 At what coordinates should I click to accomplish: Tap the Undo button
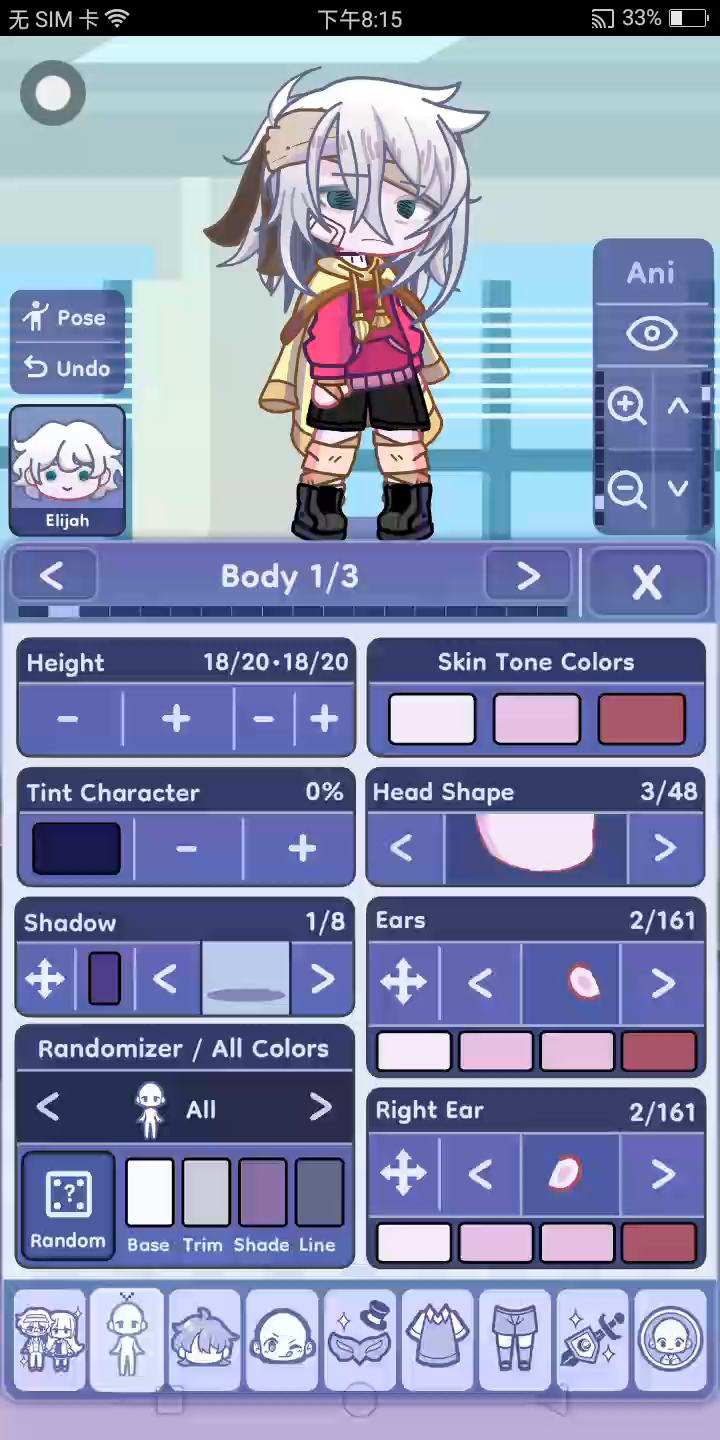67,368
